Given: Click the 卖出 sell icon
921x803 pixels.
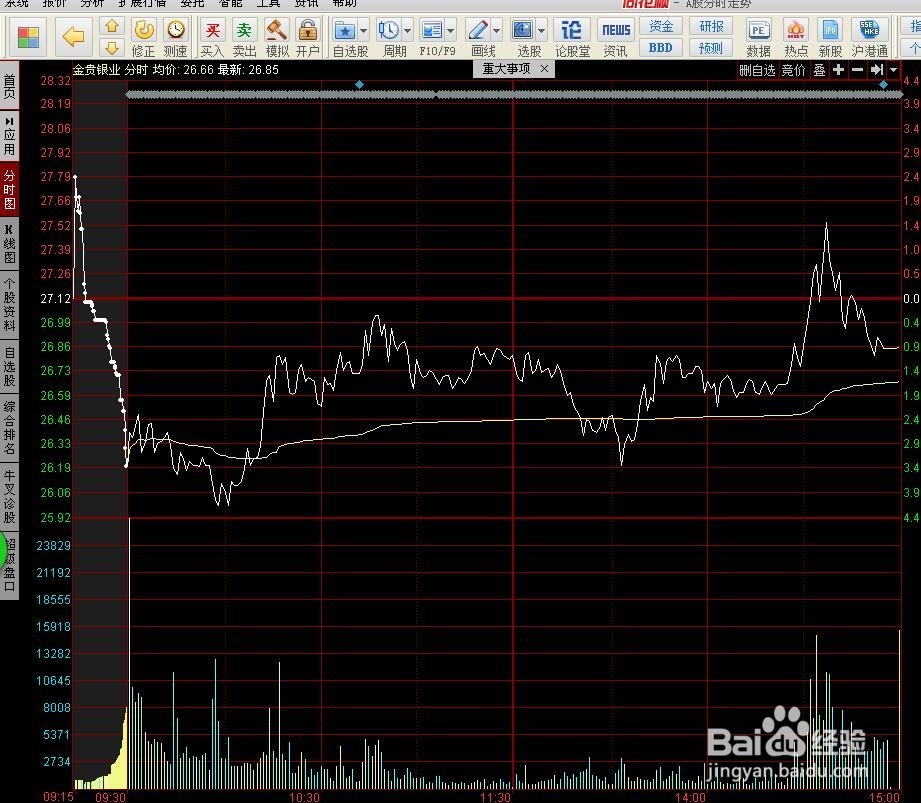Looking at the screenshot, I should pyautogui.click(x=244, y=38).
